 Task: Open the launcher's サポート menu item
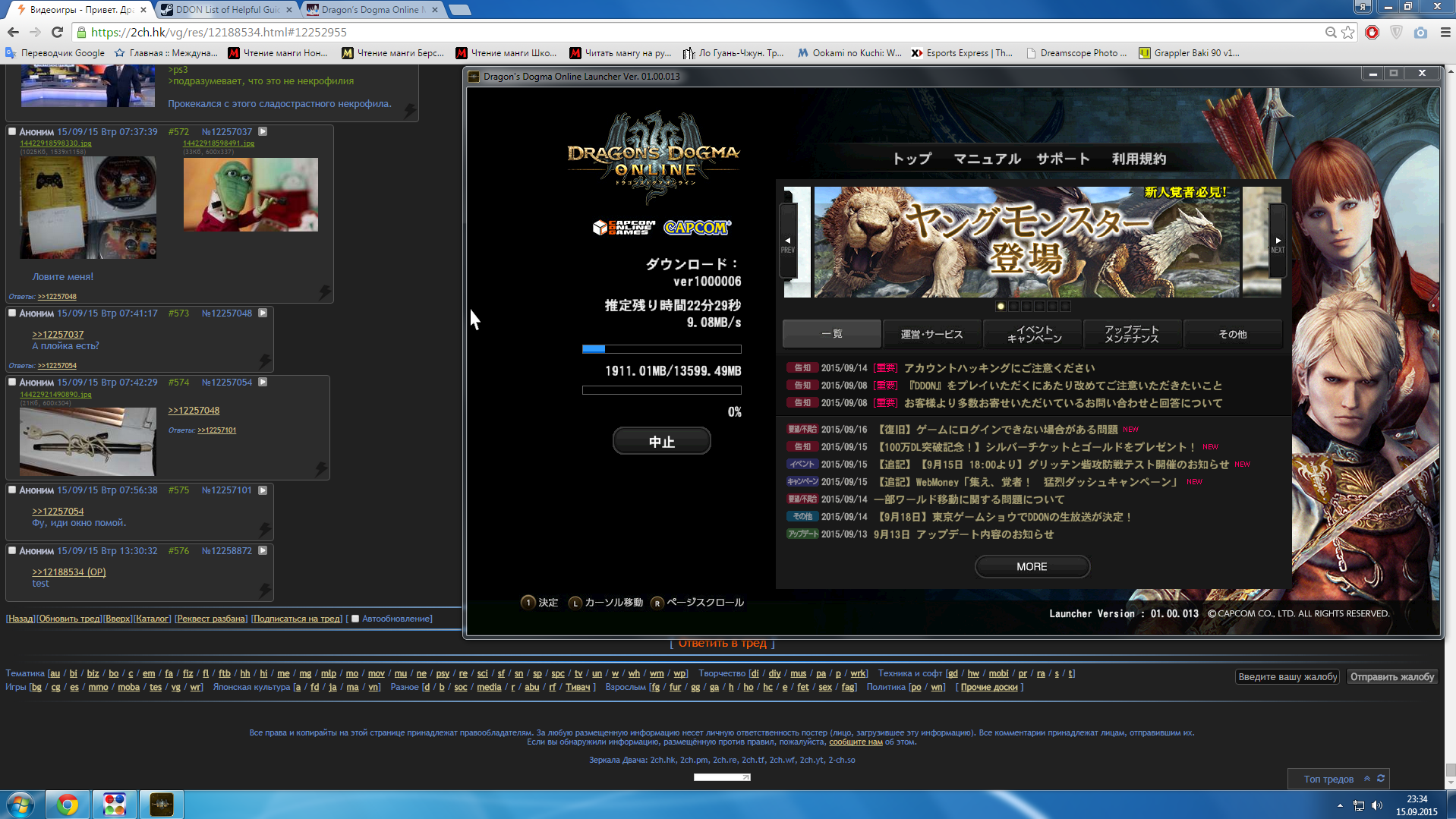point(1064,159)
